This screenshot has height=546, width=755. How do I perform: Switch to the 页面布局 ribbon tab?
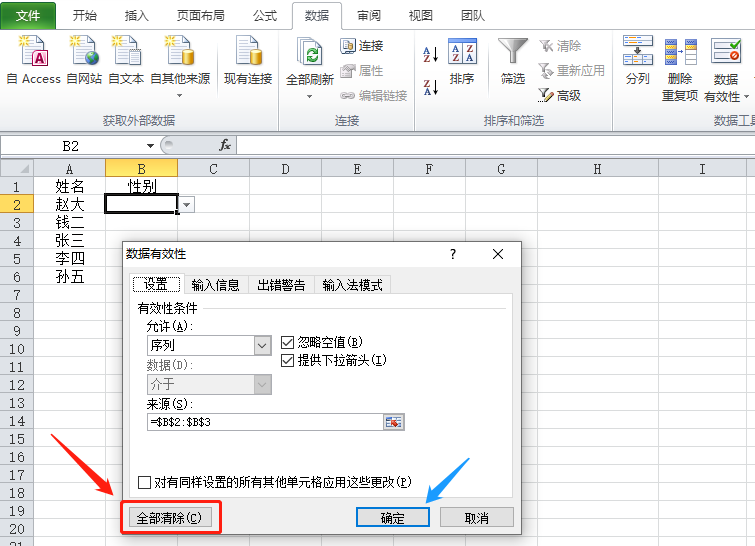[x=201, y=15]
